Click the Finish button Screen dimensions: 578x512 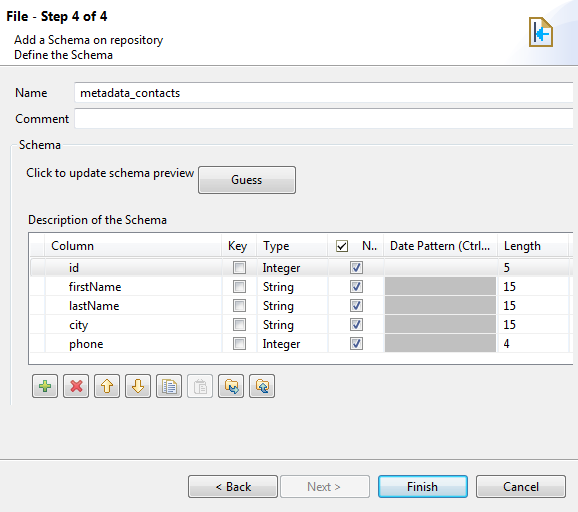tap(423, 487)
